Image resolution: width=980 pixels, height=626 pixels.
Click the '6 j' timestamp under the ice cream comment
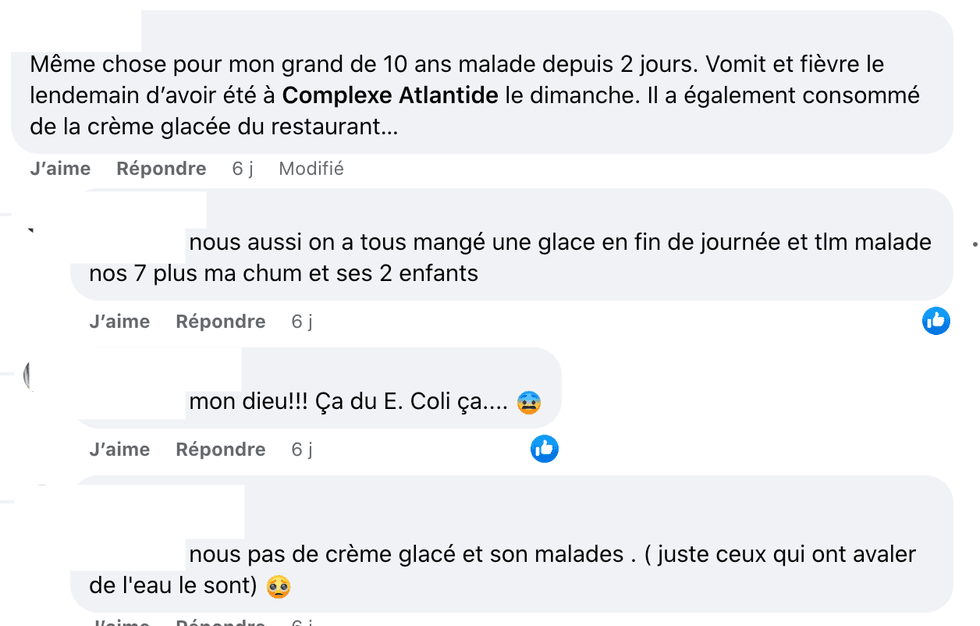pyautogui.click(x=300, y=321)
